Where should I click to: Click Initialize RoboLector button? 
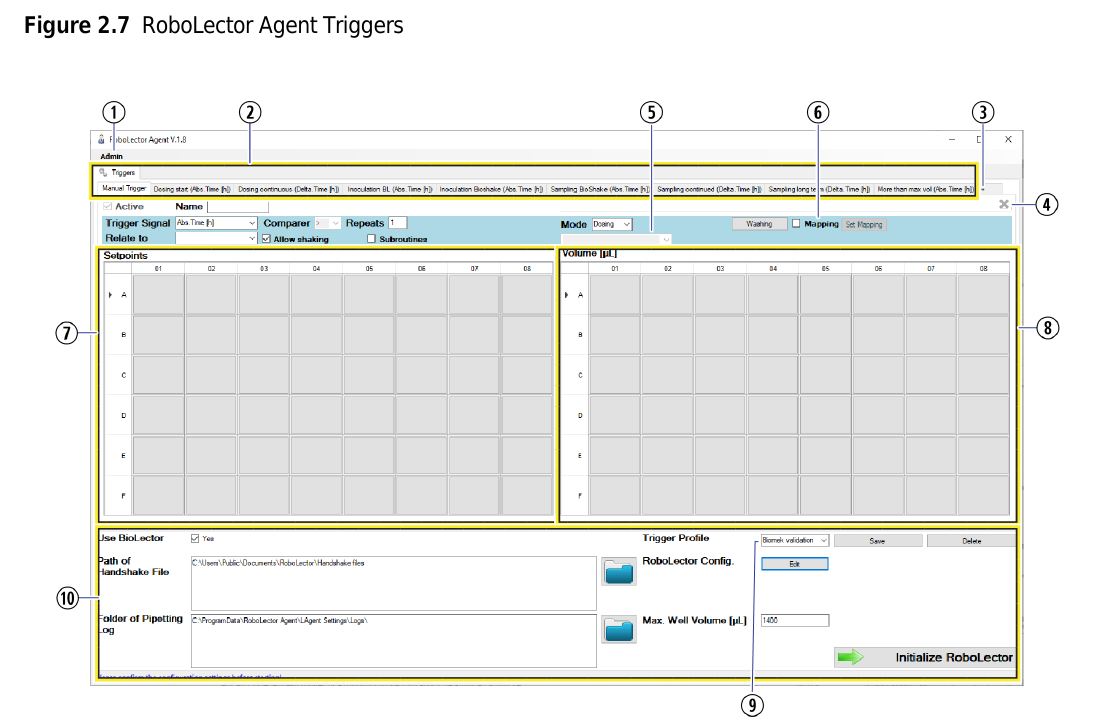[x=925, y=658]
